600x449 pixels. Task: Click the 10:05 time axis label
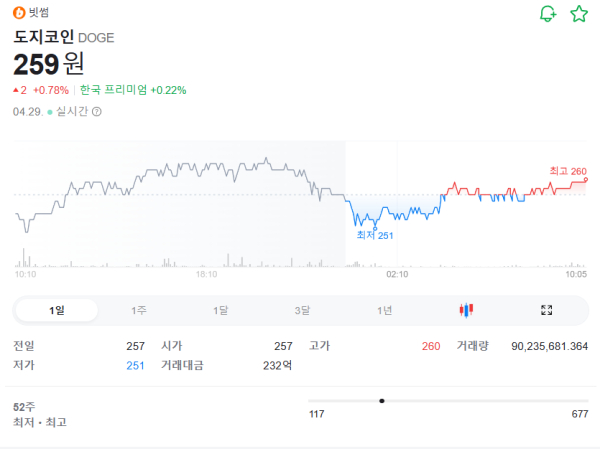click(576, 274)
